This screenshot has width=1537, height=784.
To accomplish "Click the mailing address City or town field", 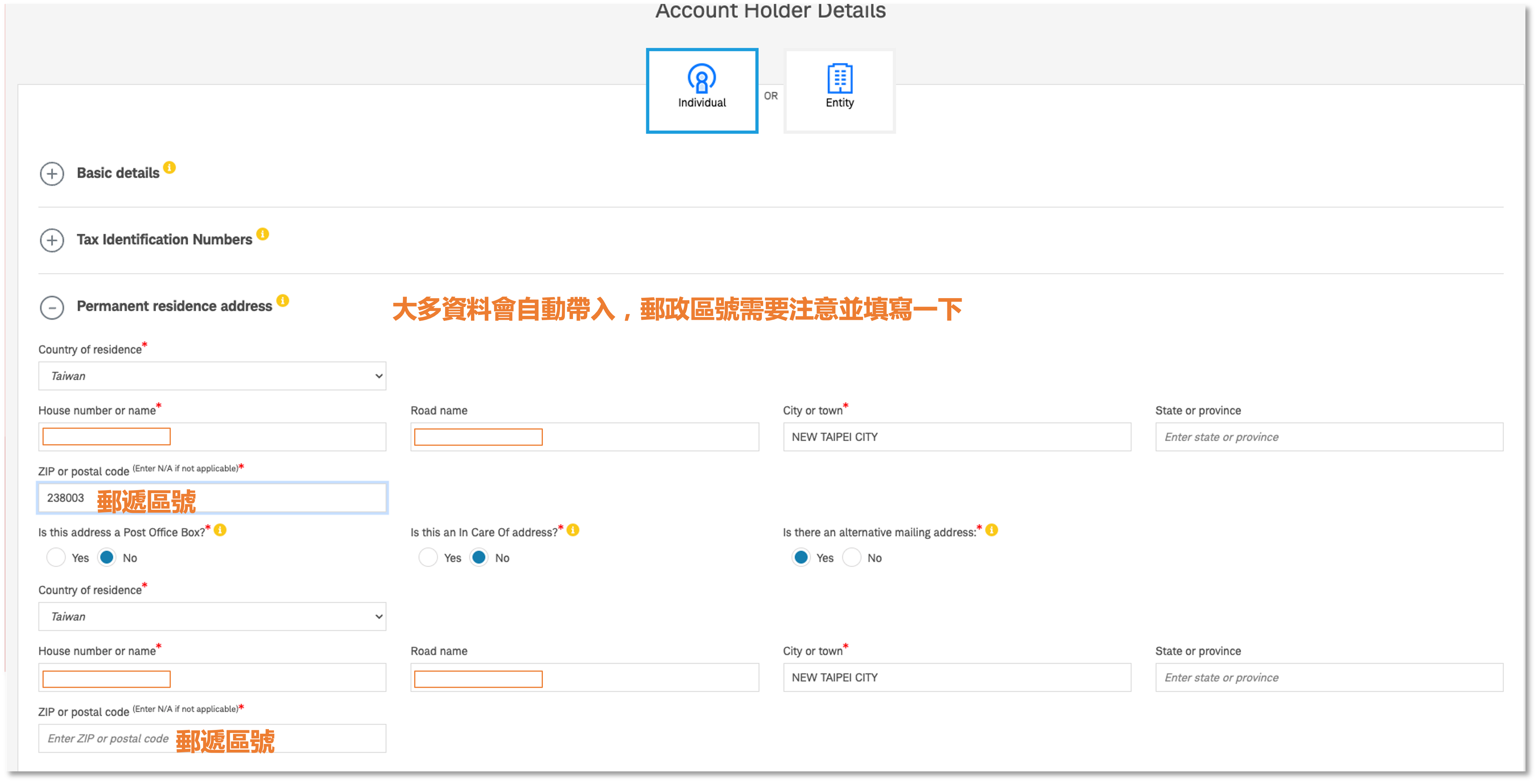I will (956, 677).
